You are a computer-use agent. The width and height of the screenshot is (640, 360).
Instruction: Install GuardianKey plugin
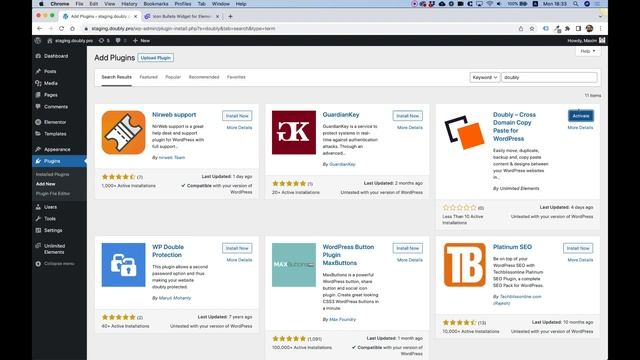[x=407, y=116]
